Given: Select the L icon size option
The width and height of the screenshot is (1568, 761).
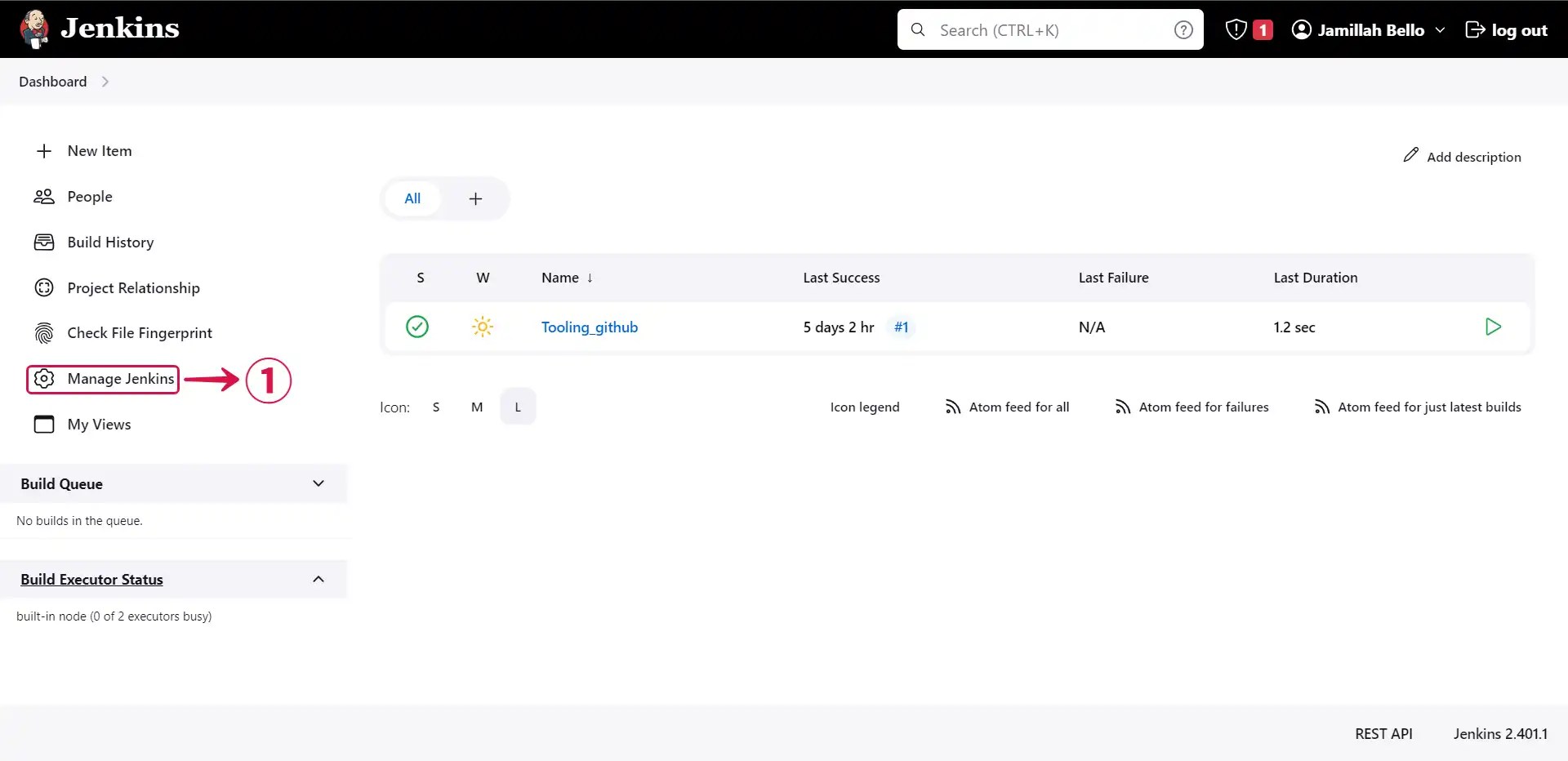Looking at the screenshot, I should click(518, 406).
